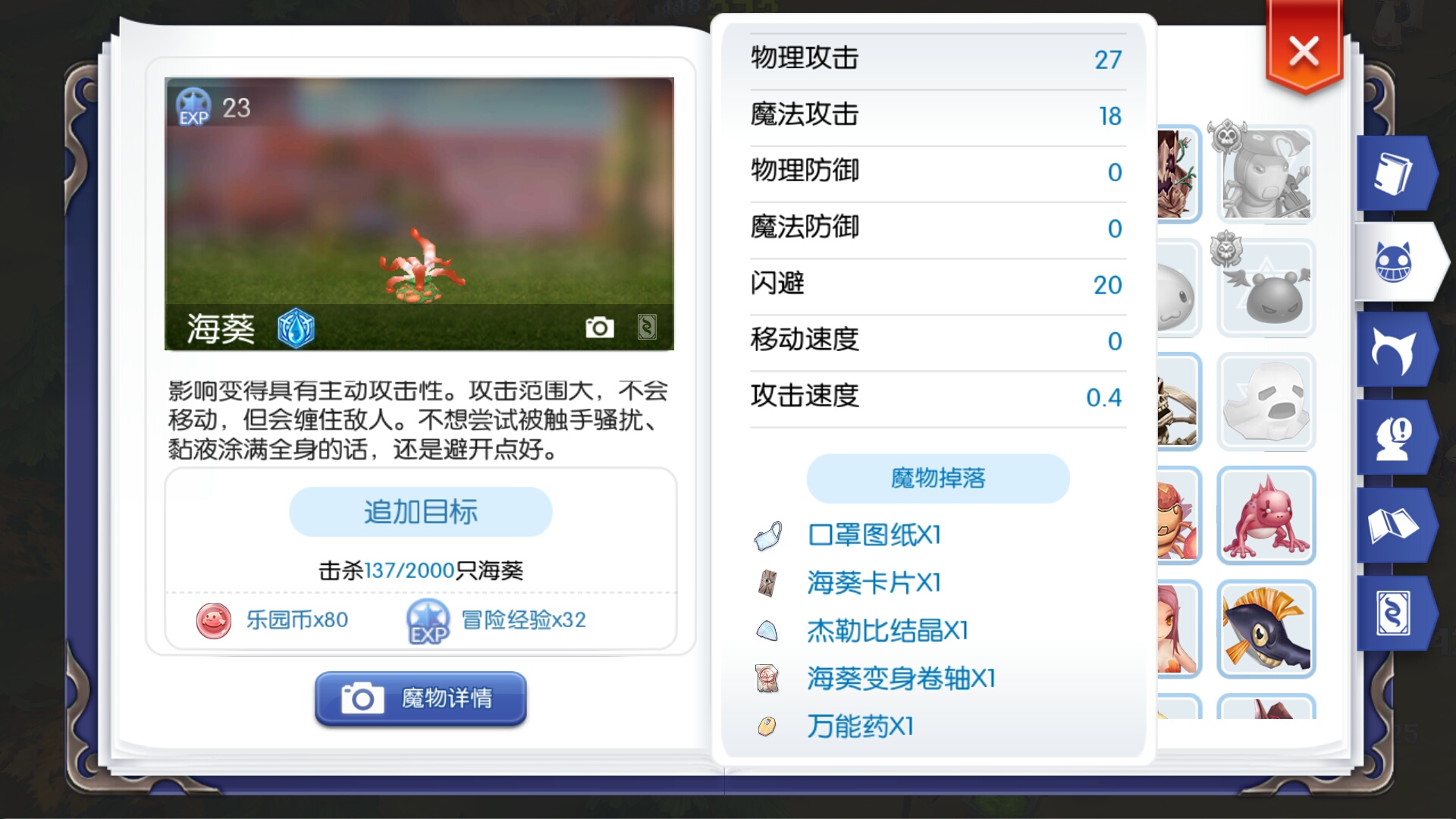Select the orange crab monster thumbnail
Viewport: 1456px width, 819px height.
tap(1178, 516)
